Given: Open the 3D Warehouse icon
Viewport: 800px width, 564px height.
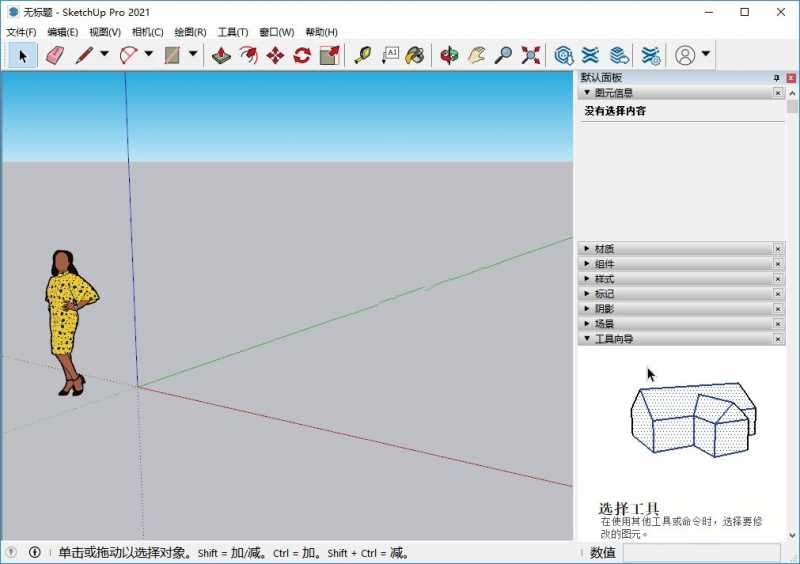Looking at the screenshot, I should pos(563,55).
